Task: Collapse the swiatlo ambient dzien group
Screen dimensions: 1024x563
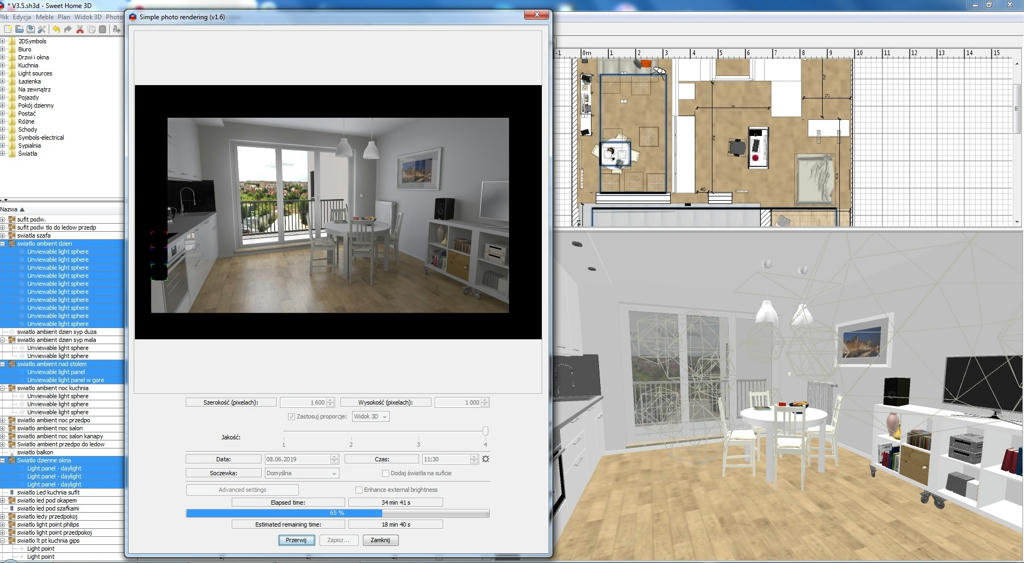Action: (3, 244)
